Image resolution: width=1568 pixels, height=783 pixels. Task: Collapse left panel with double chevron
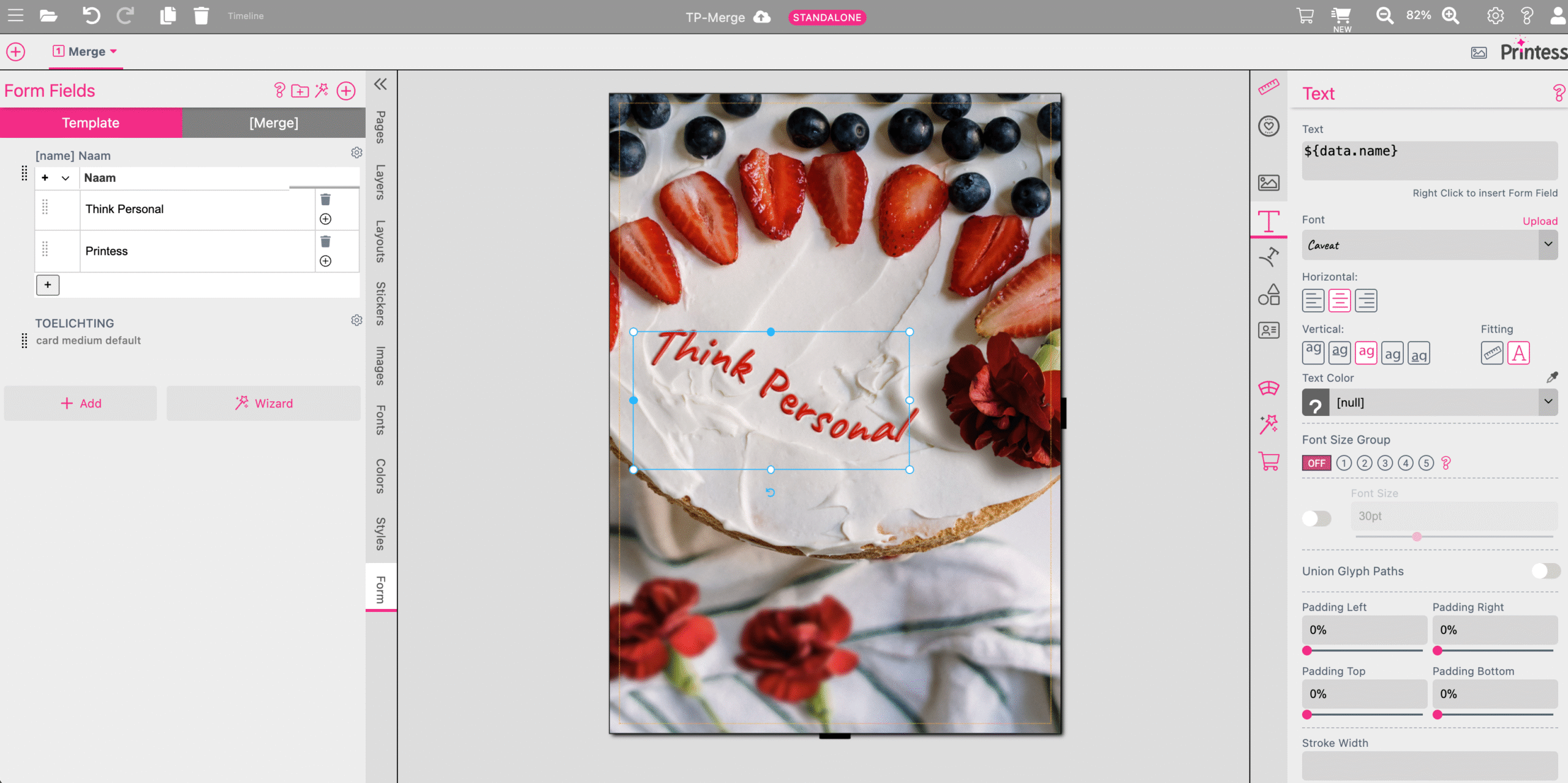pyautogui.click(x=380, y=84)
